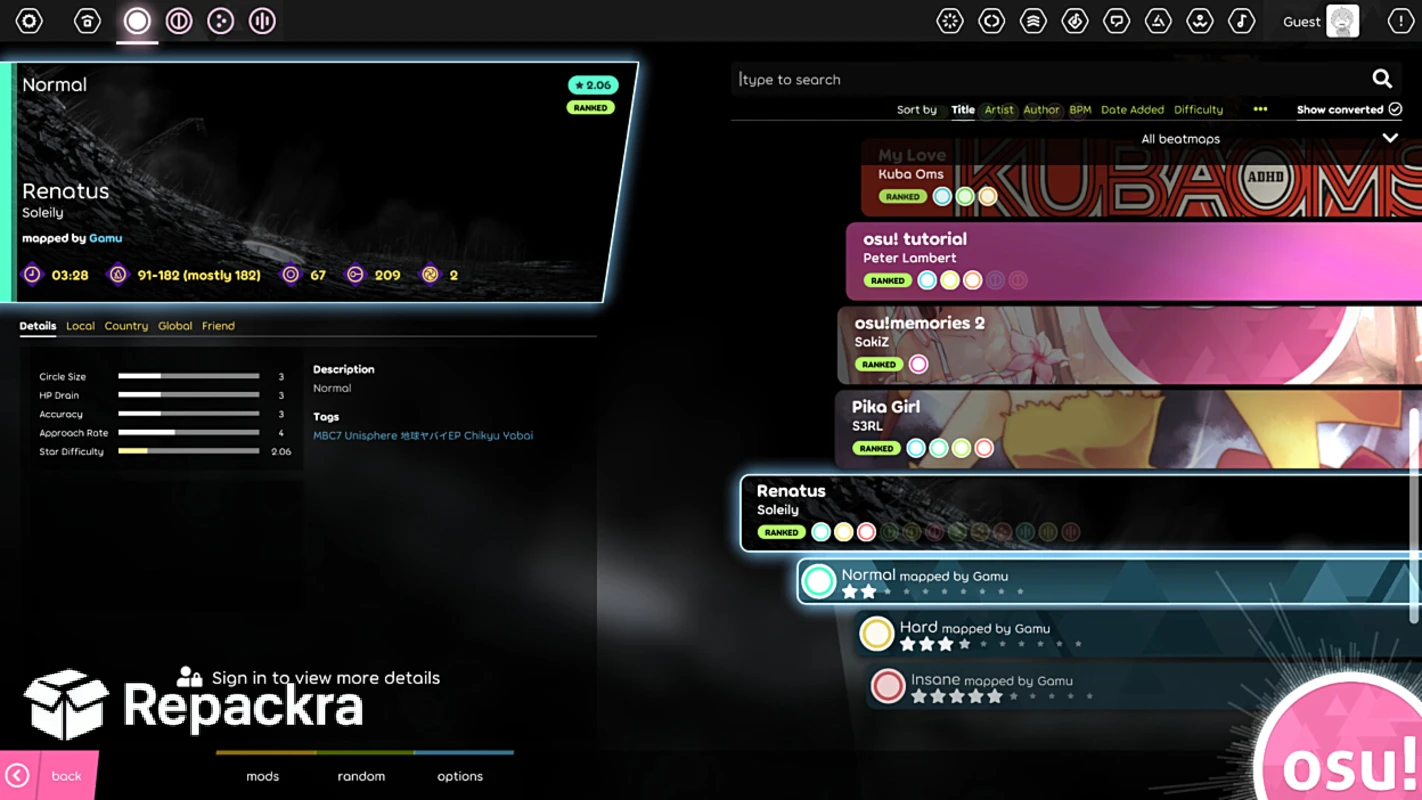Pick the pink difficulty icon on osu!memories 2
1422x800 pixels.
click(918, 365)
